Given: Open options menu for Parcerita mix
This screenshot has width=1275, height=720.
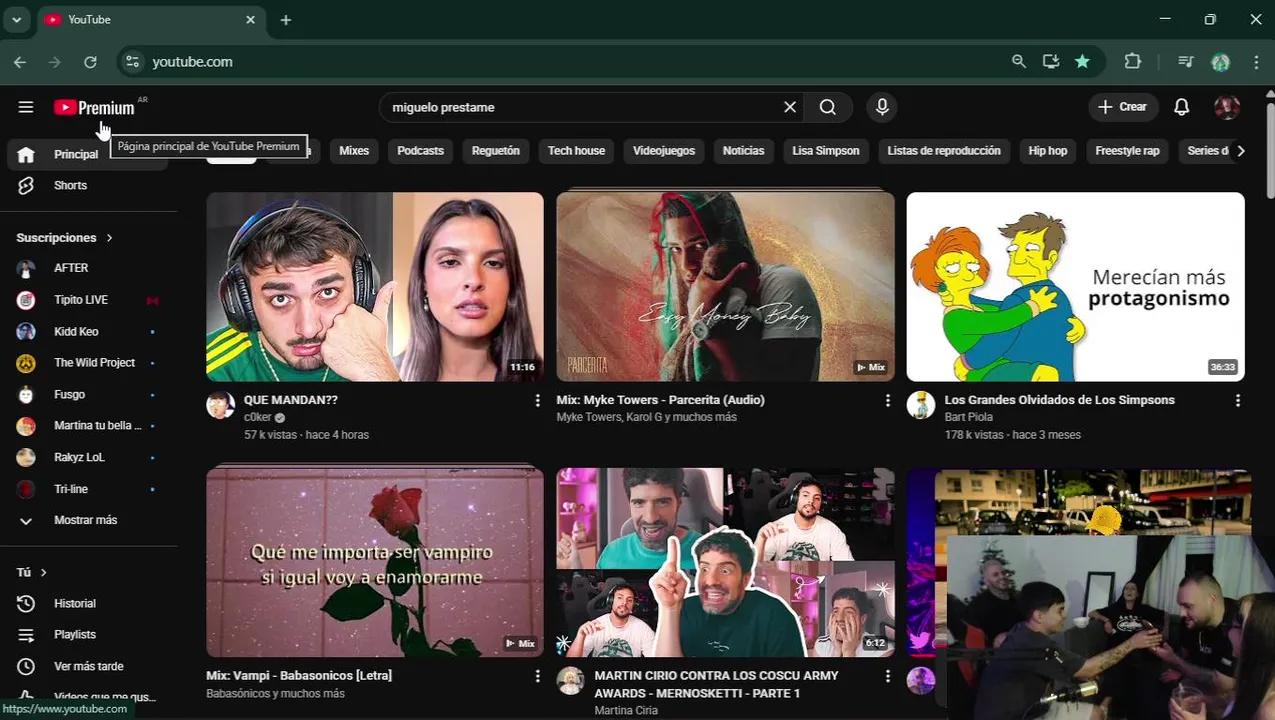Looking at the screenshot, I should [x=887, y=400].
